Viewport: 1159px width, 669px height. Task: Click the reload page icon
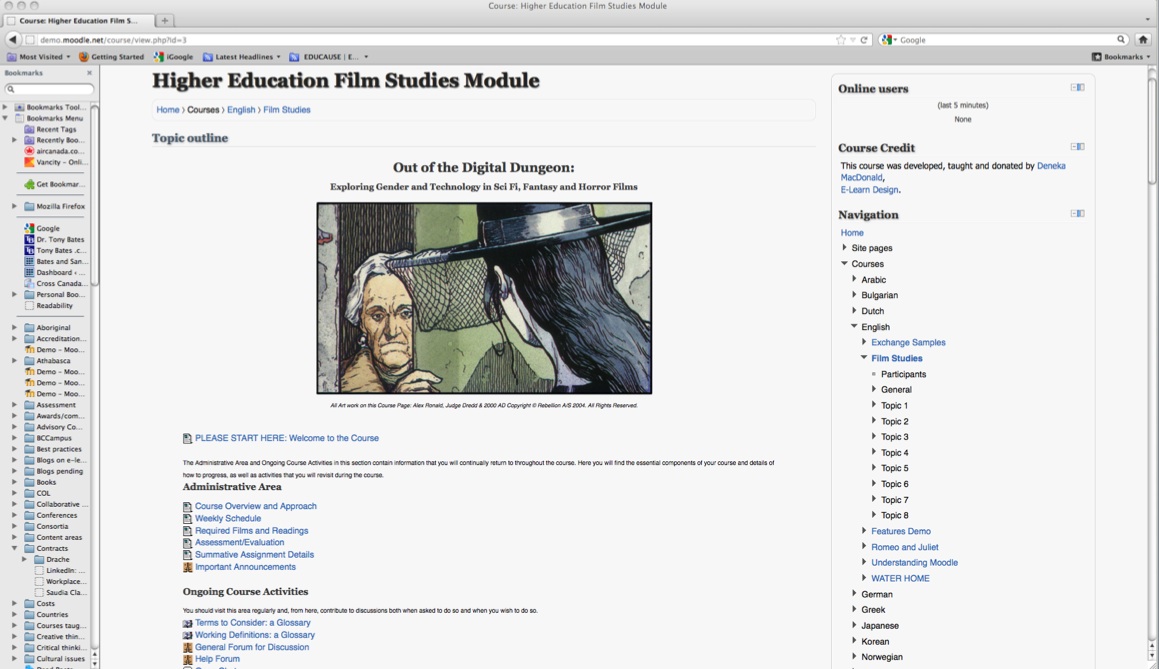(x=863, y=40)
